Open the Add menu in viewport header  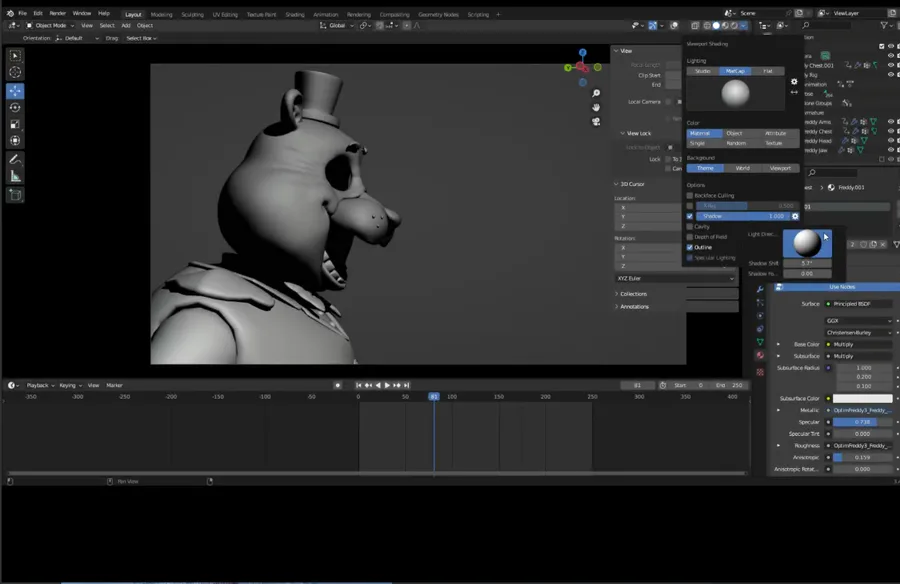point(126,26)
